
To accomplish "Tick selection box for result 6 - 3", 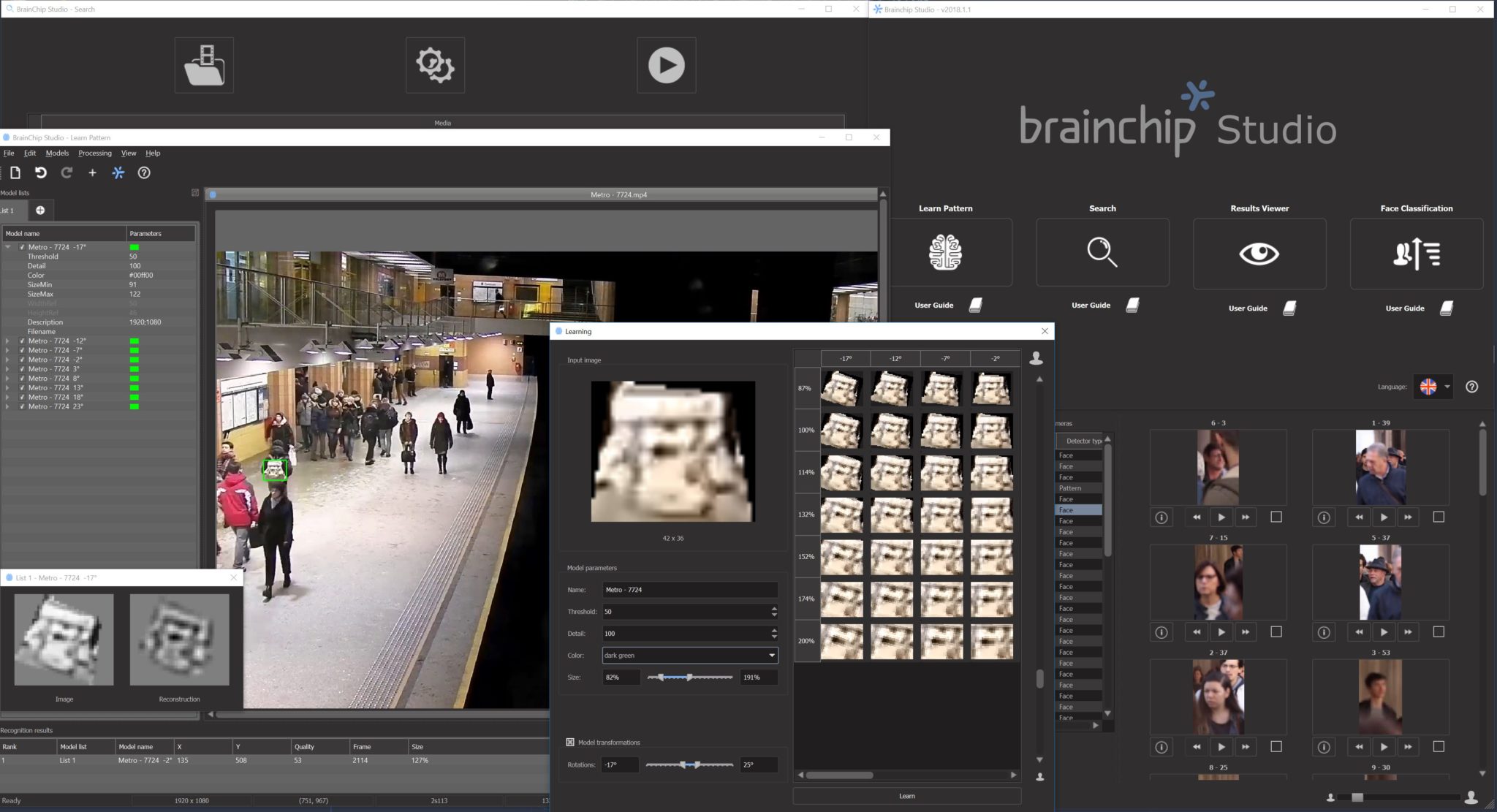I will [1276, 517].
